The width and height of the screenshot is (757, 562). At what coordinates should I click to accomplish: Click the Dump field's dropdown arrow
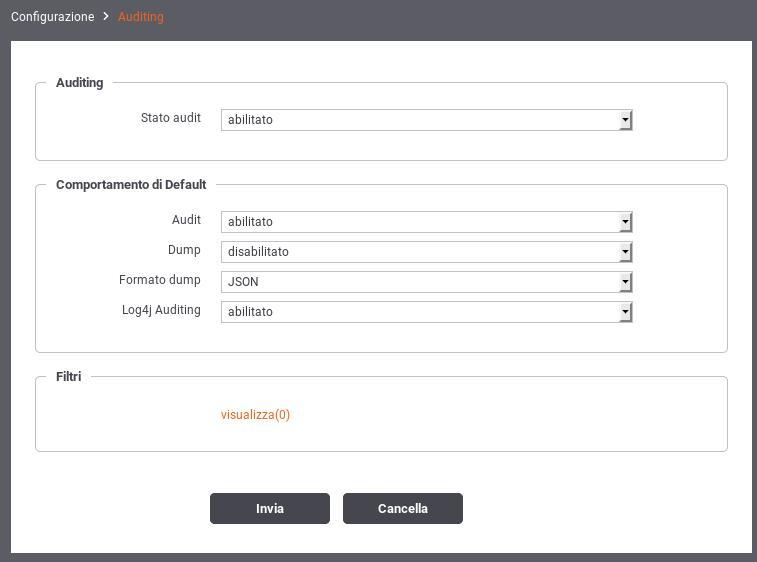[x=625, y=252]
